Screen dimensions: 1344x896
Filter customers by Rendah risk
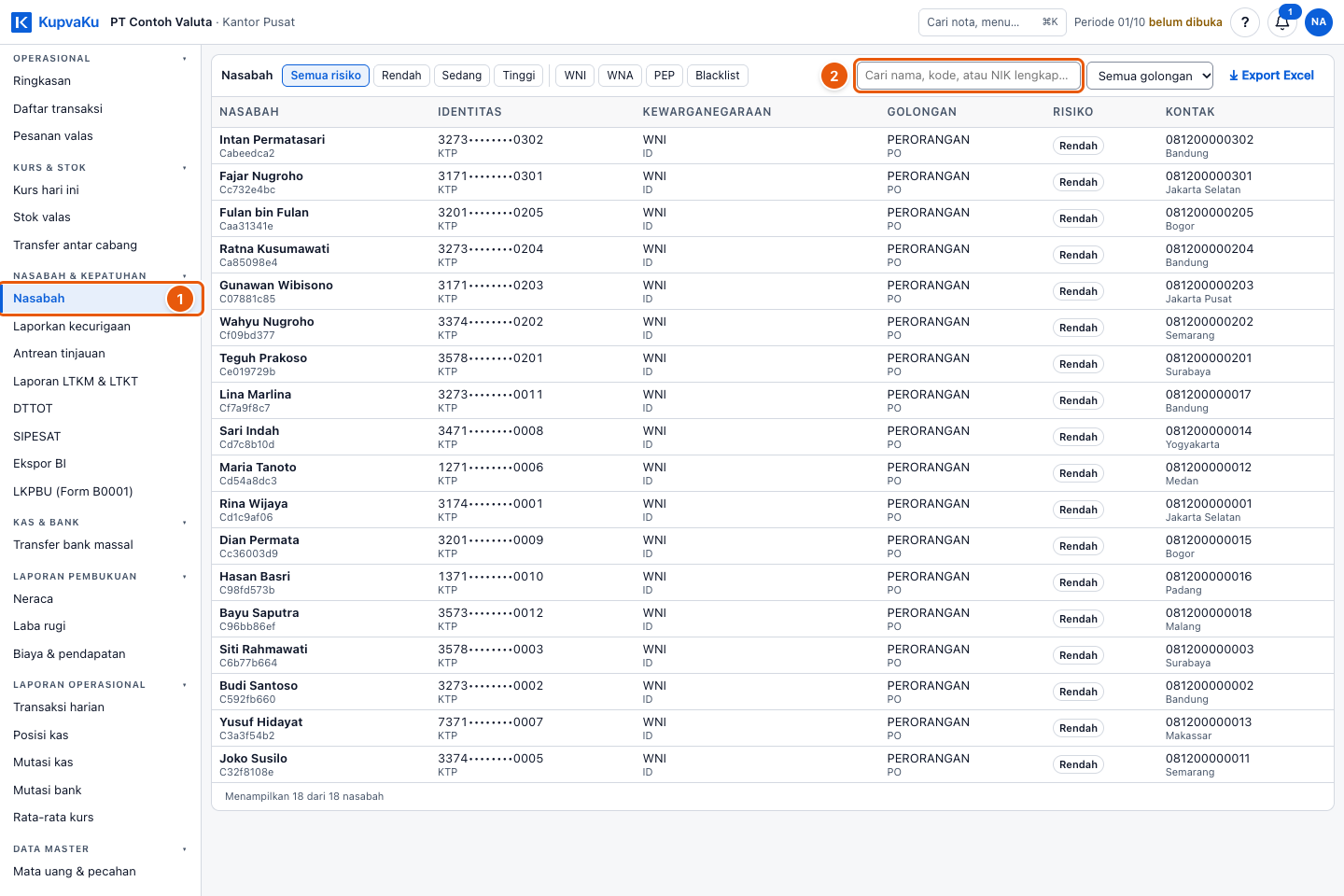[x=401, y=76]
